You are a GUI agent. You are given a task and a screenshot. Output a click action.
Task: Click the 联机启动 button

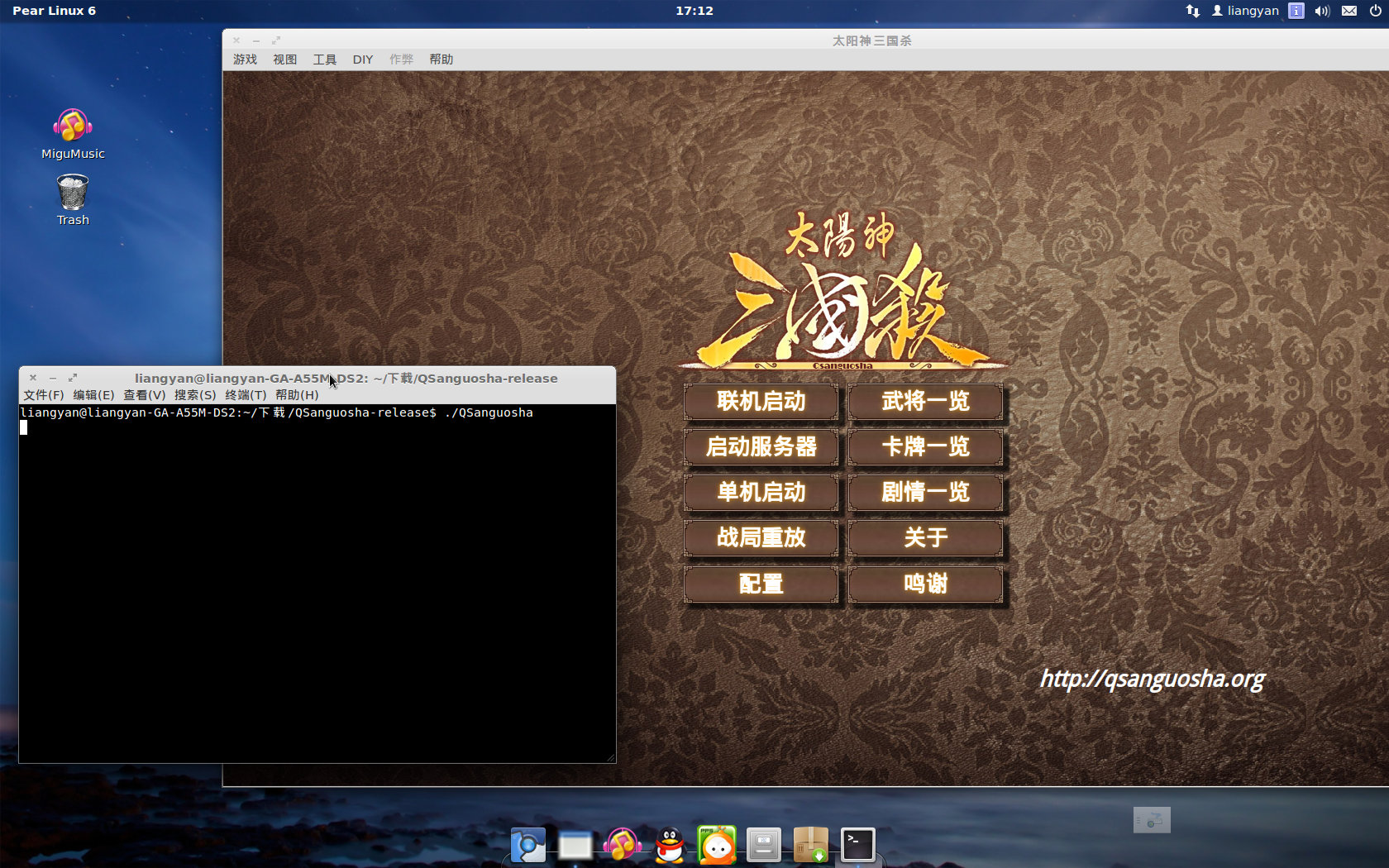point(761,402)
